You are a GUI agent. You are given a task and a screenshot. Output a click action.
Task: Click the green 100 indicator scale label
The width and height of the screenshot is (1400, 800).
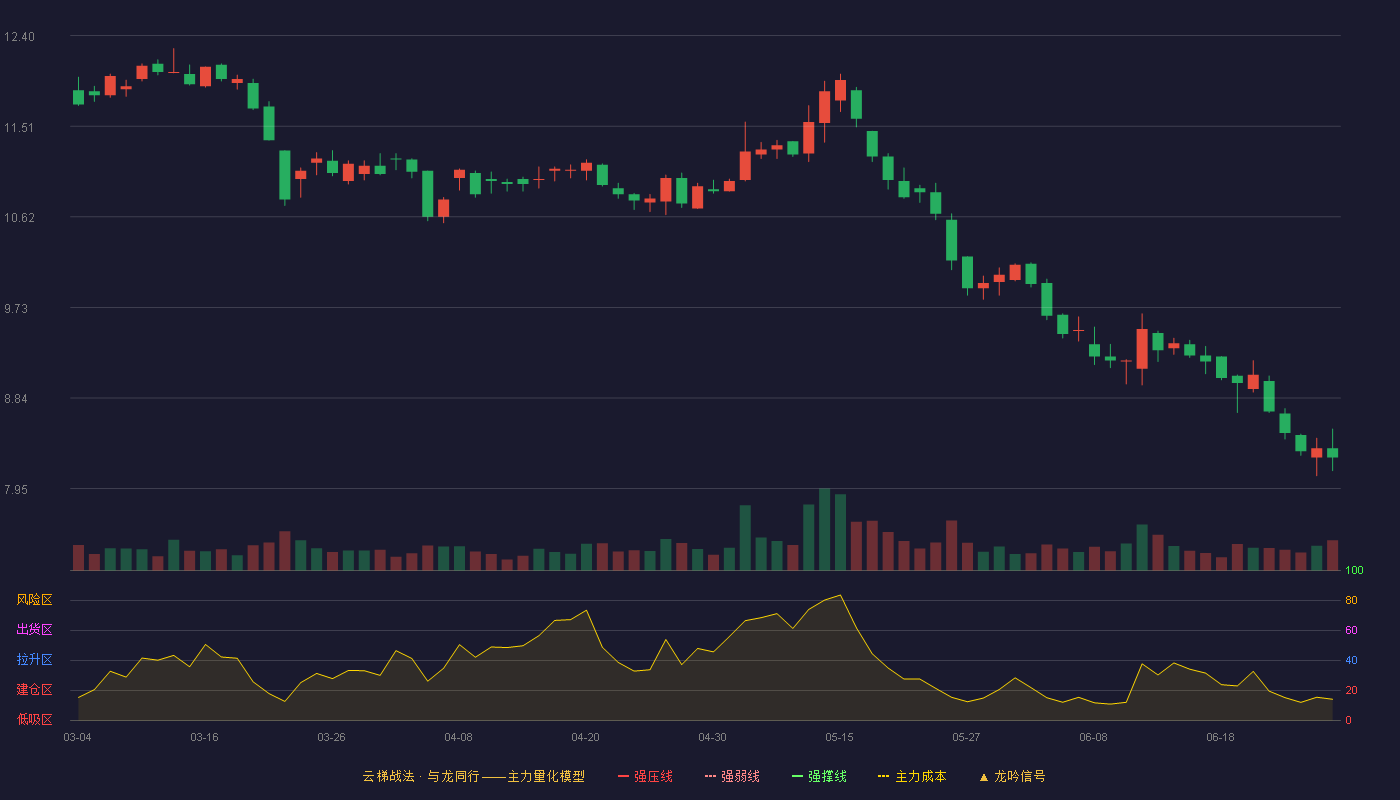[1355, 571]
